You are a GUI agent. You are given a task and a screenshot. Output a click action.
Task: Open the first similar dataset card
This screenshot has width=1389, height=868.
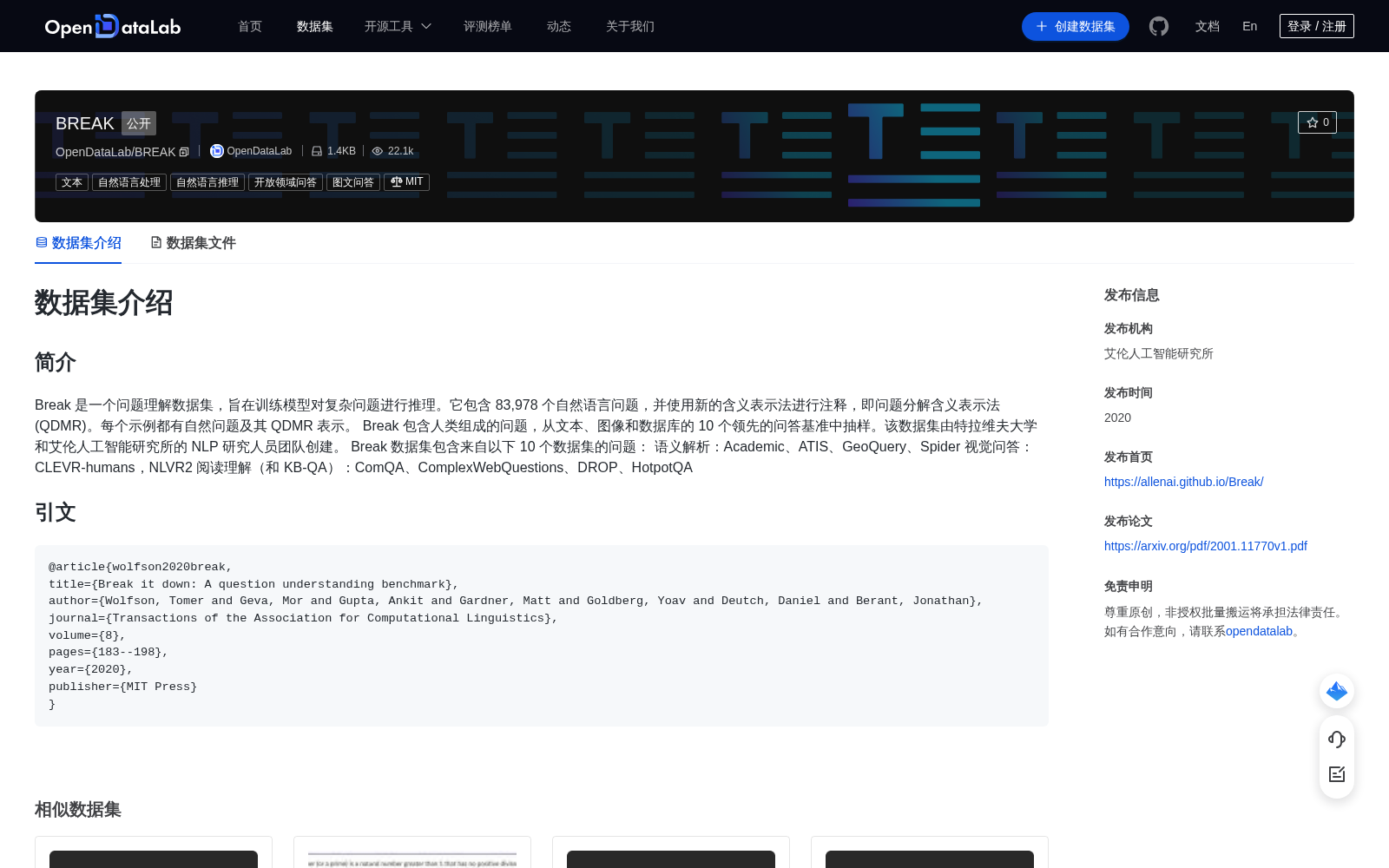point(154,852)
